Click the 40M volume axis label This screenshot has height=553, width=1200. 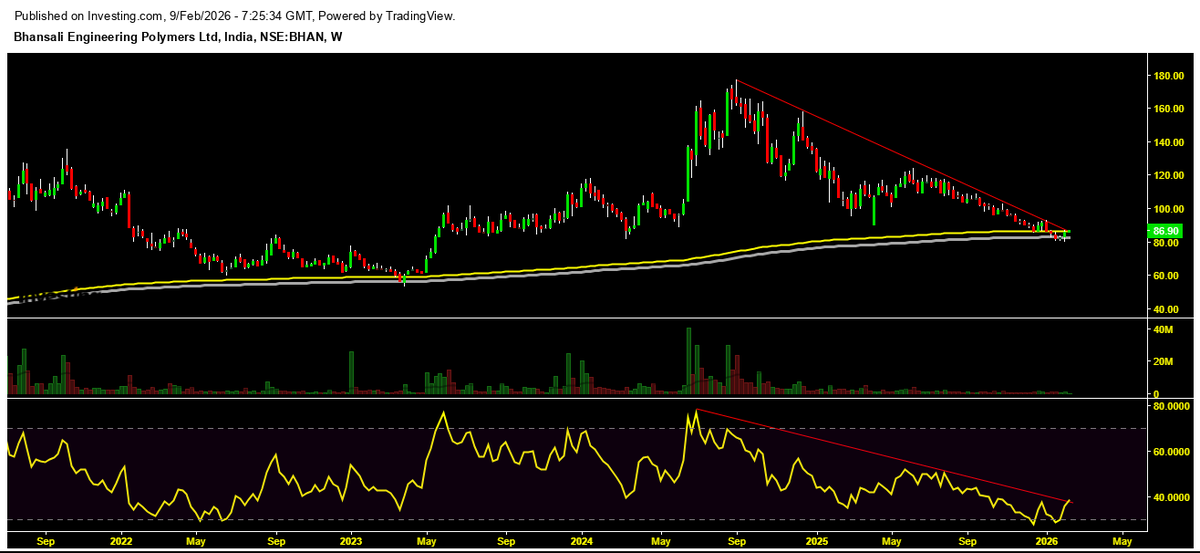pos(1163,329)
